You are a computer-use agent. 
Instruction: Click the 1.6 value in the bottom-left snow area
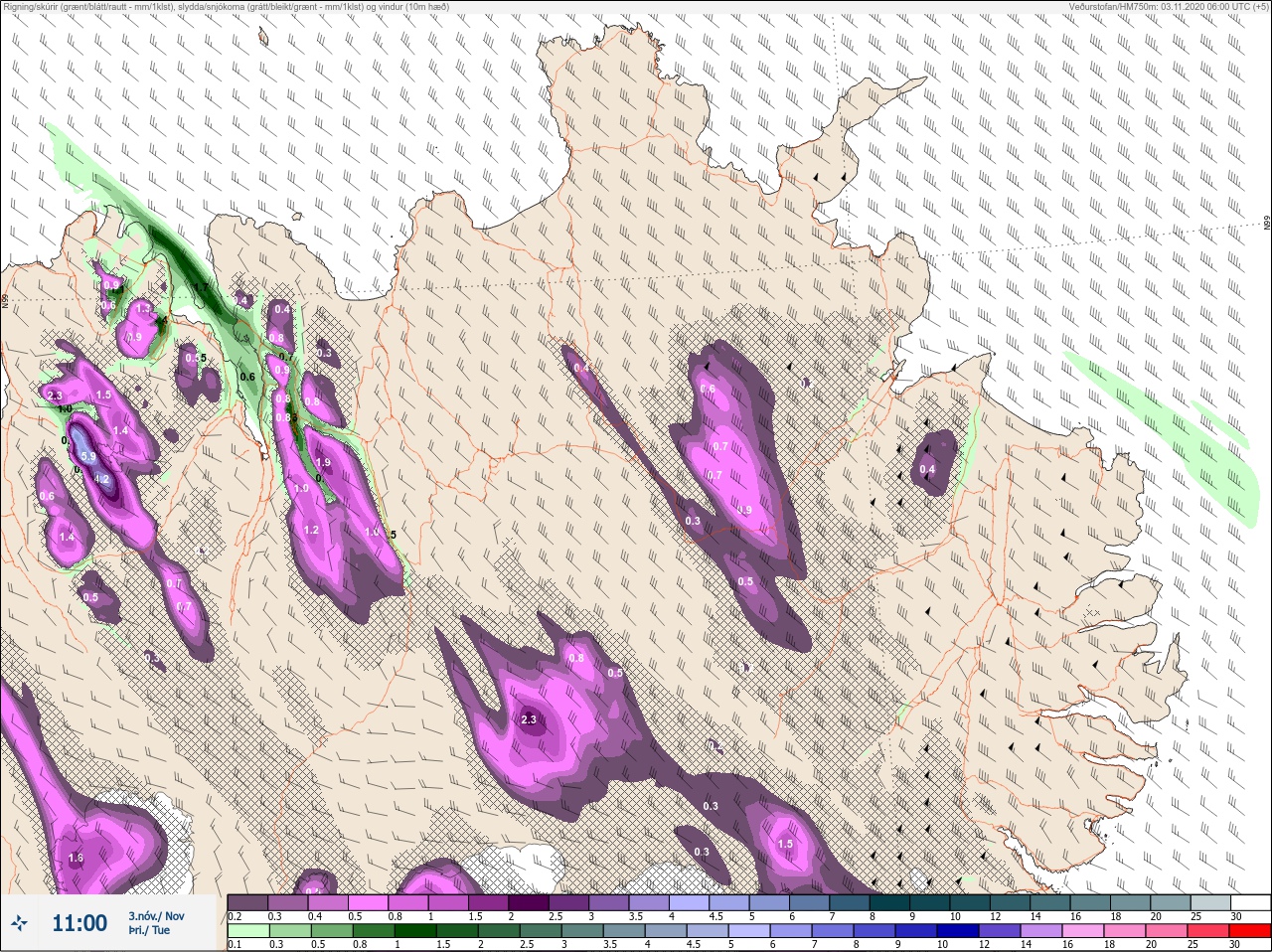pyautogui.click(x=76, y=858)
